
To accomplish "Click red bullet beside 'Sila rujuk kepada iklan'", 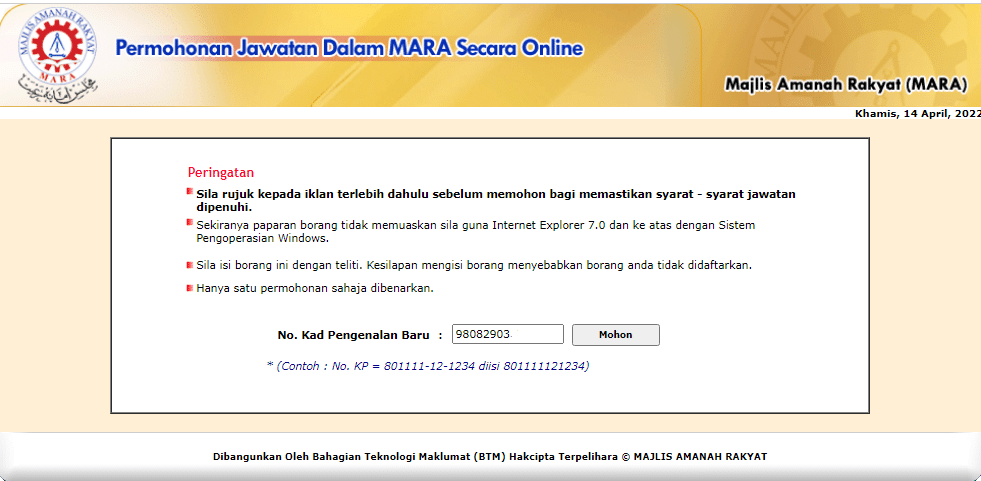I will pyautogui.click(x=190, y=191).
